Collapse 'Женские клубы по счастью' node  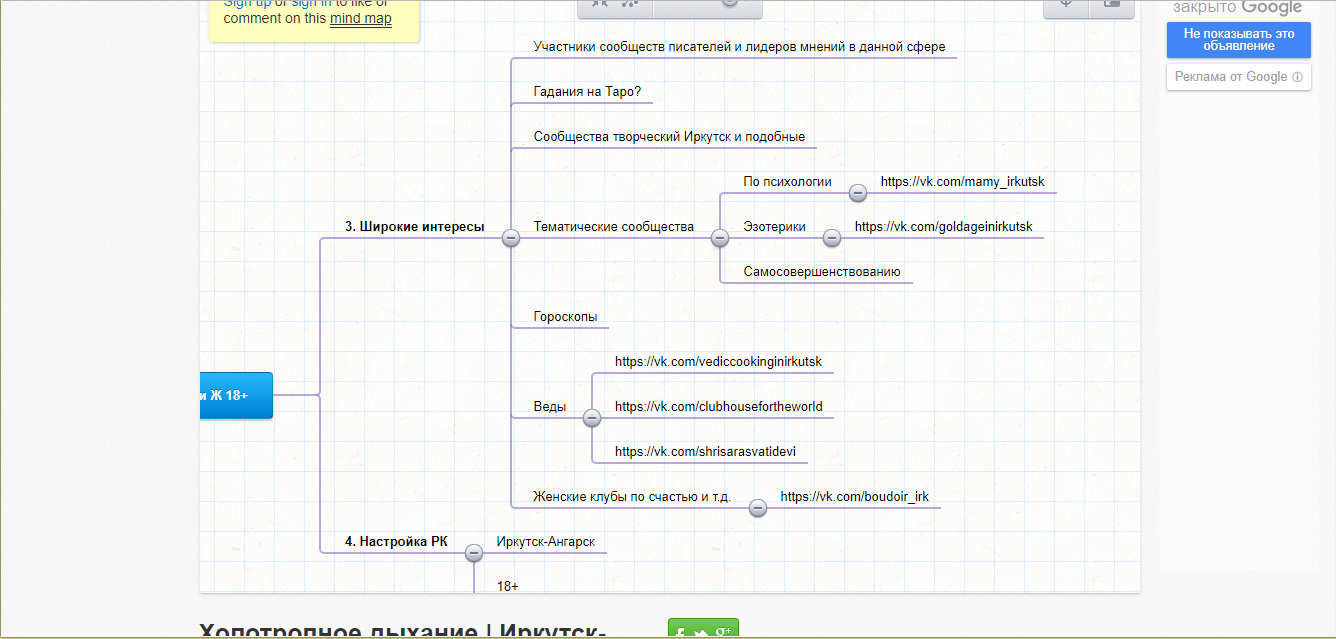point(757,508)
